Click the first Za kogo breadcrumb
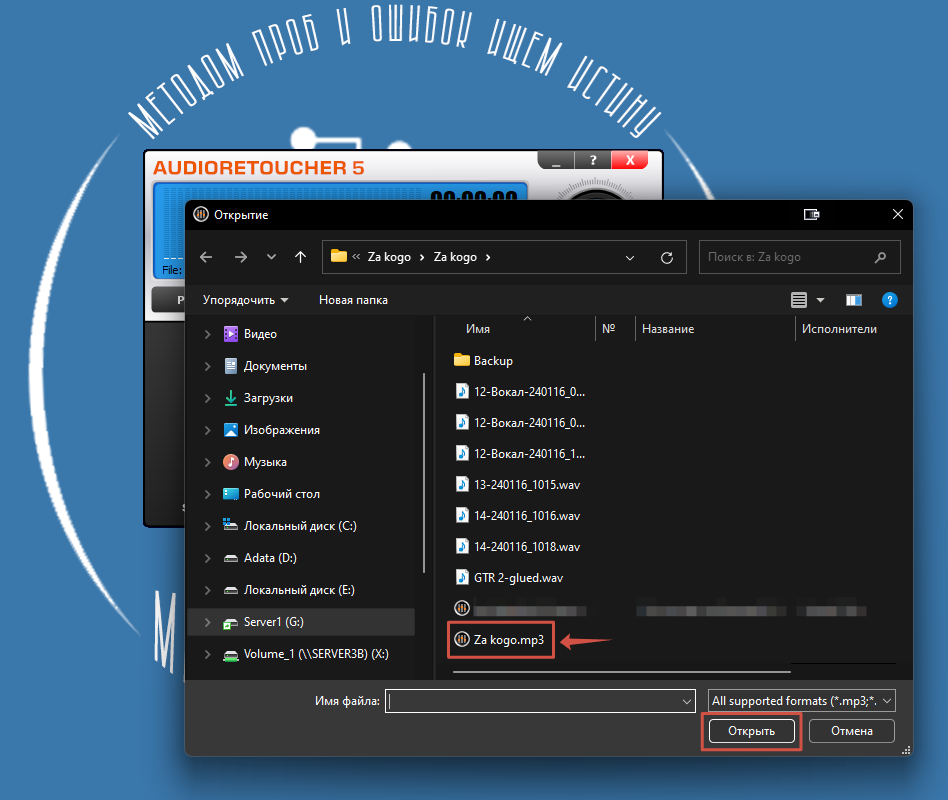948x800 pixels. tap(389, 257)
